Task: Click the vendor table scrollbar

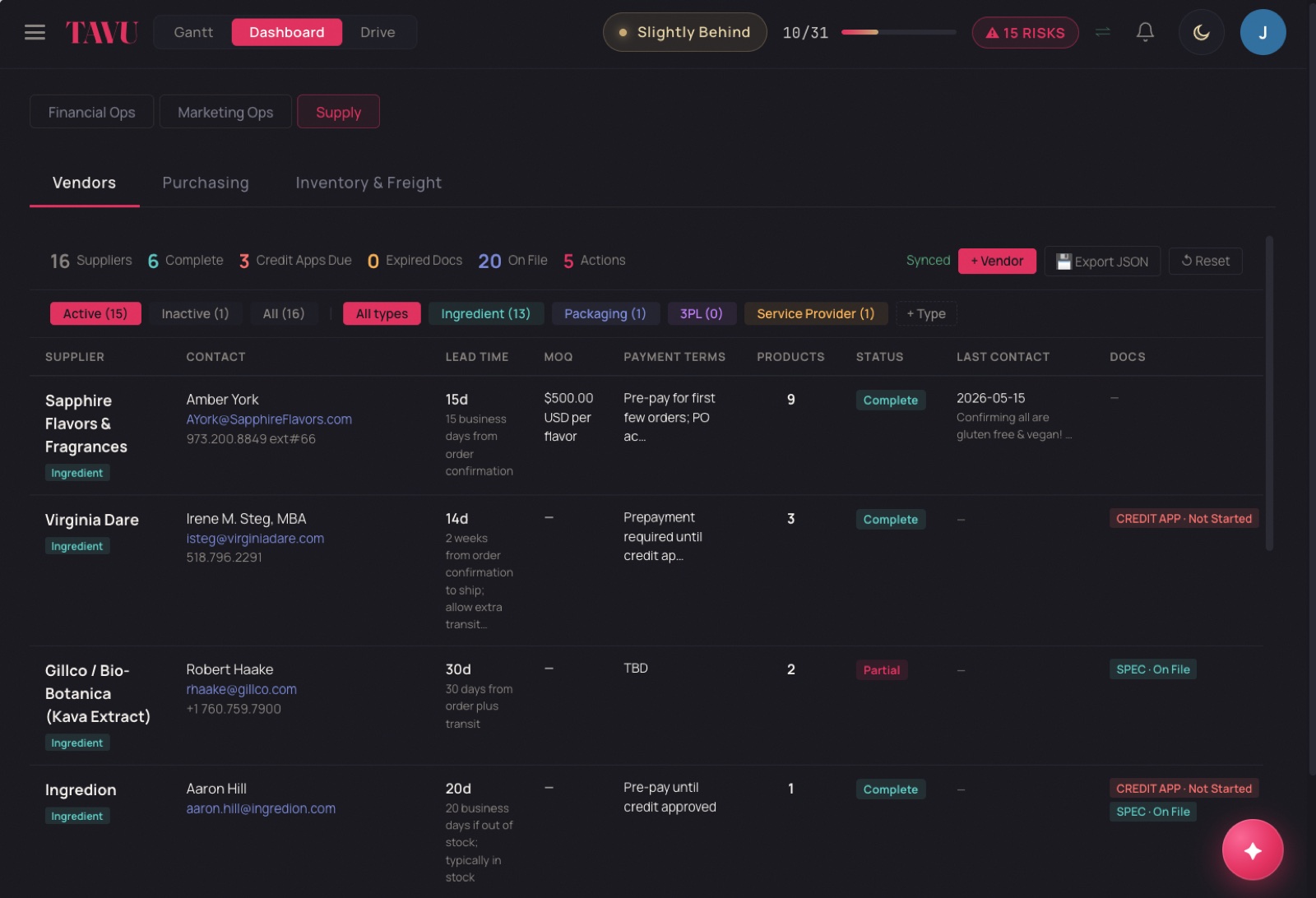Action: click(x=1269, y=393)
